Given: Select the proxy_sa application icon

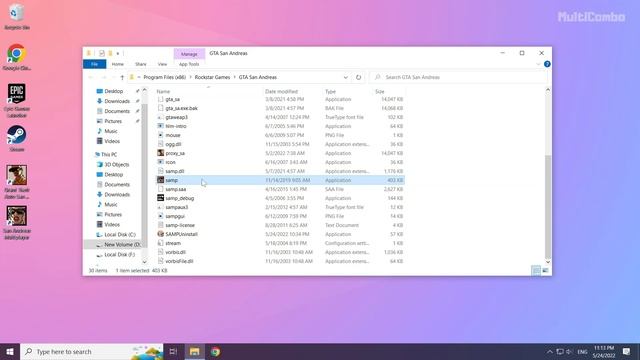Looking at the screenshot, I should (x=160, y=153).
